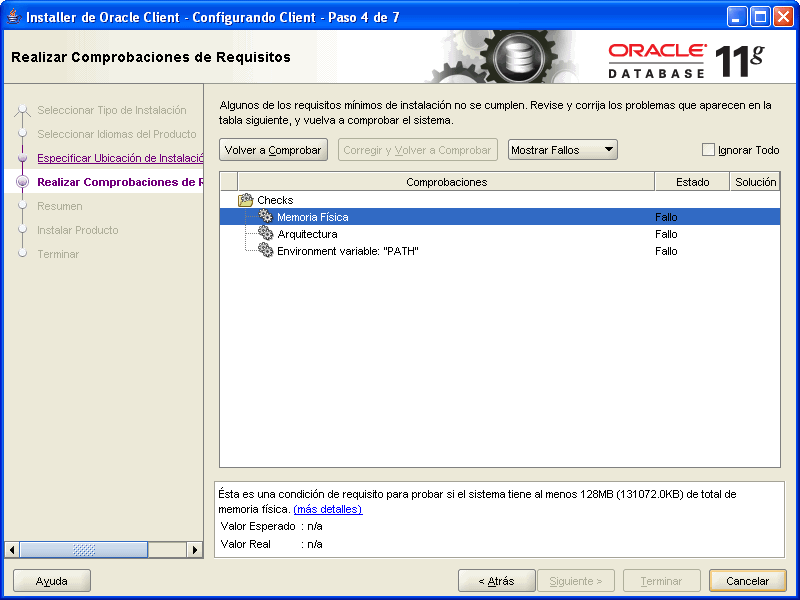This screenshot has width=800, height=600.
Task: Click the Fallo status of Arquitectura
Action: pos(666,234)
